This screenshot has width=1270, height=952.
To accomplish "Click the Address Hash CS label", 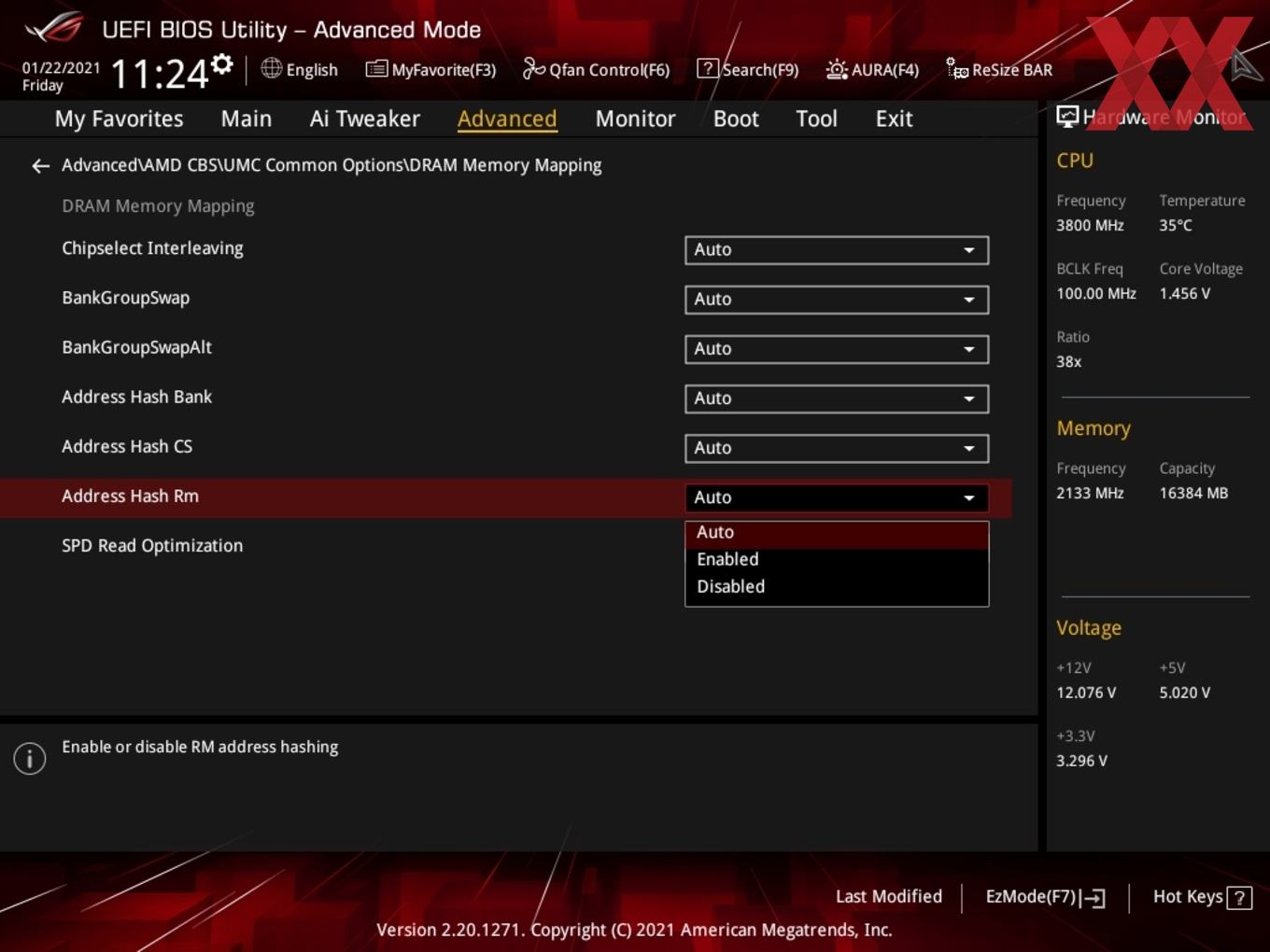I will coord(127,447).
